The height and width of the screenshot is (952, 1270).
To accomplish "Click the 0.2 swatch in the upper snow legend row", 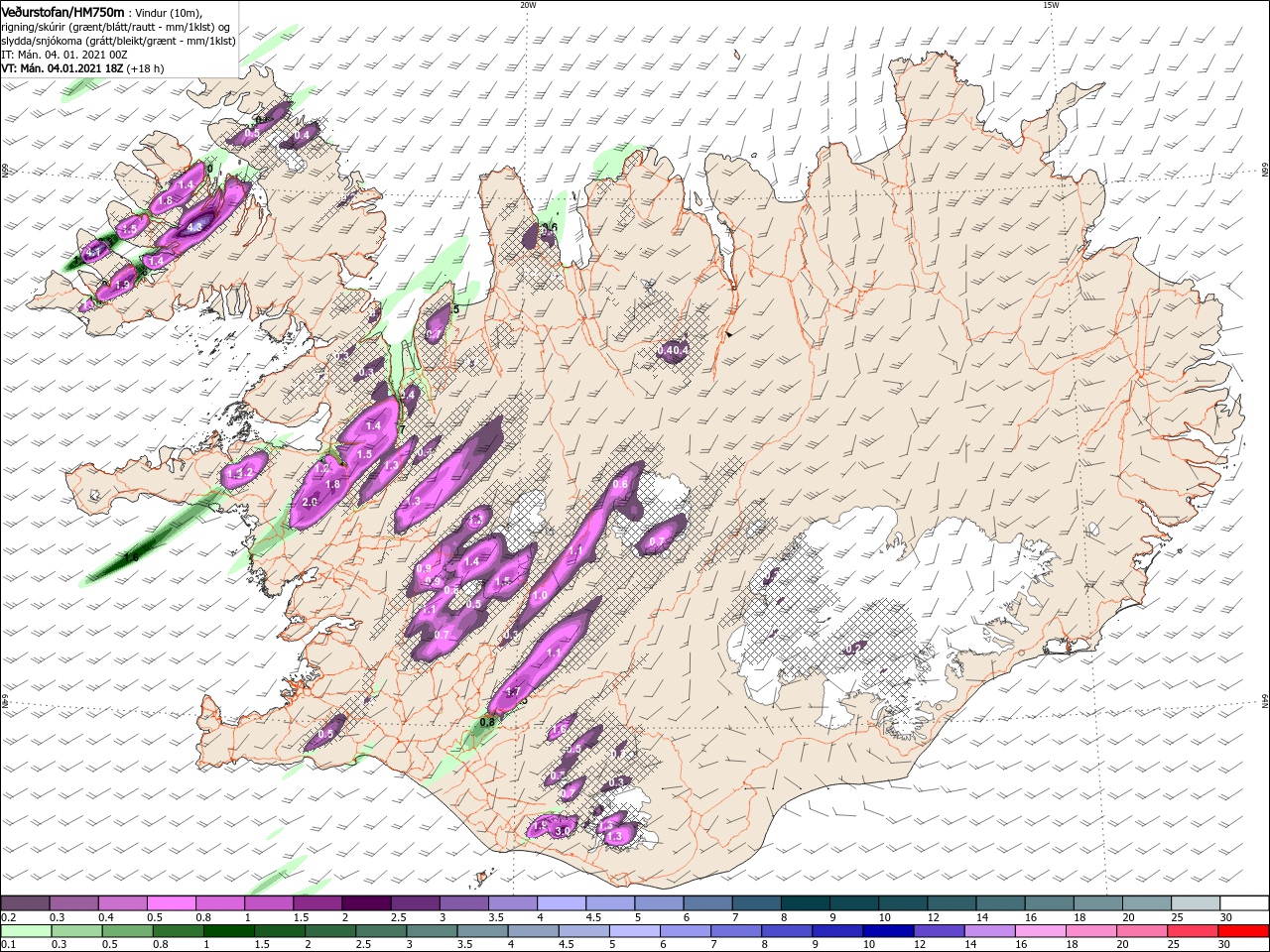I will (x=25, y=903).
